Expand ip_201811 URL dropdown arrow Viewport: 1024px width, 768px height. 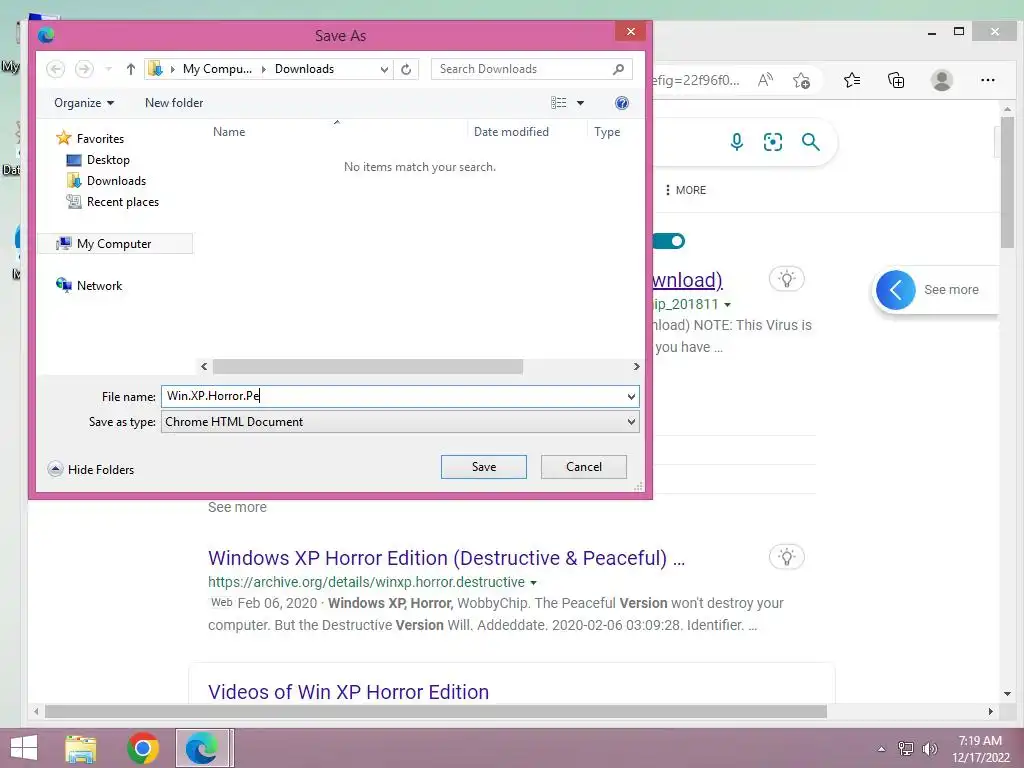click(728, 304)
